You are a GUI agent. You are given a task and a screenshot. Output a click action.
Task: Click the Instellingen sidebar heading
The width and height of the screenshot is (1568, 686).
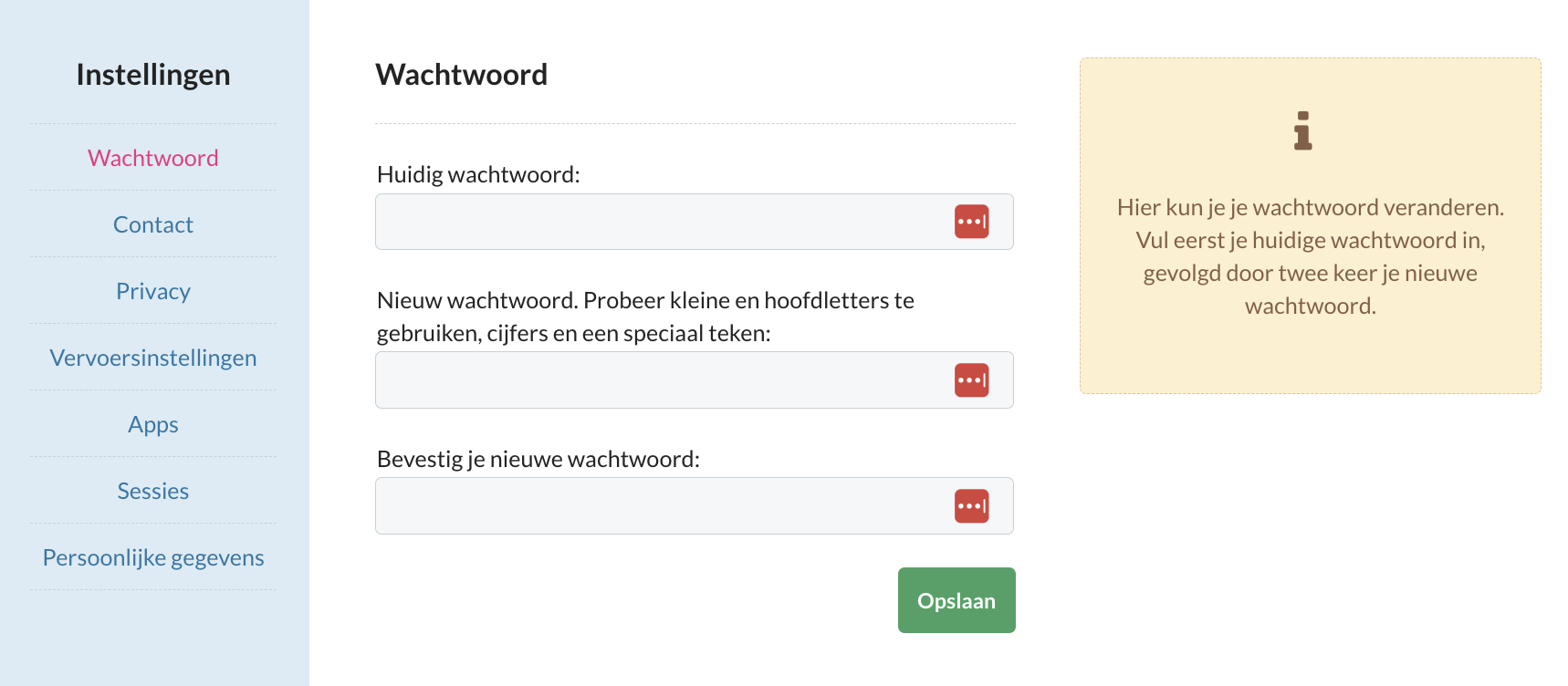click(x=153, y=75)
